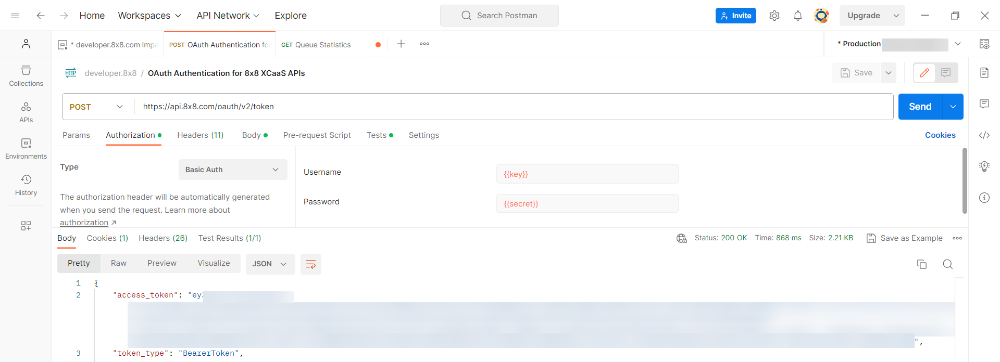Follow the authorization learn-more link
The width and height of the screenshot is (1000, 362).
pyautogui.click(x=88, y=222)
